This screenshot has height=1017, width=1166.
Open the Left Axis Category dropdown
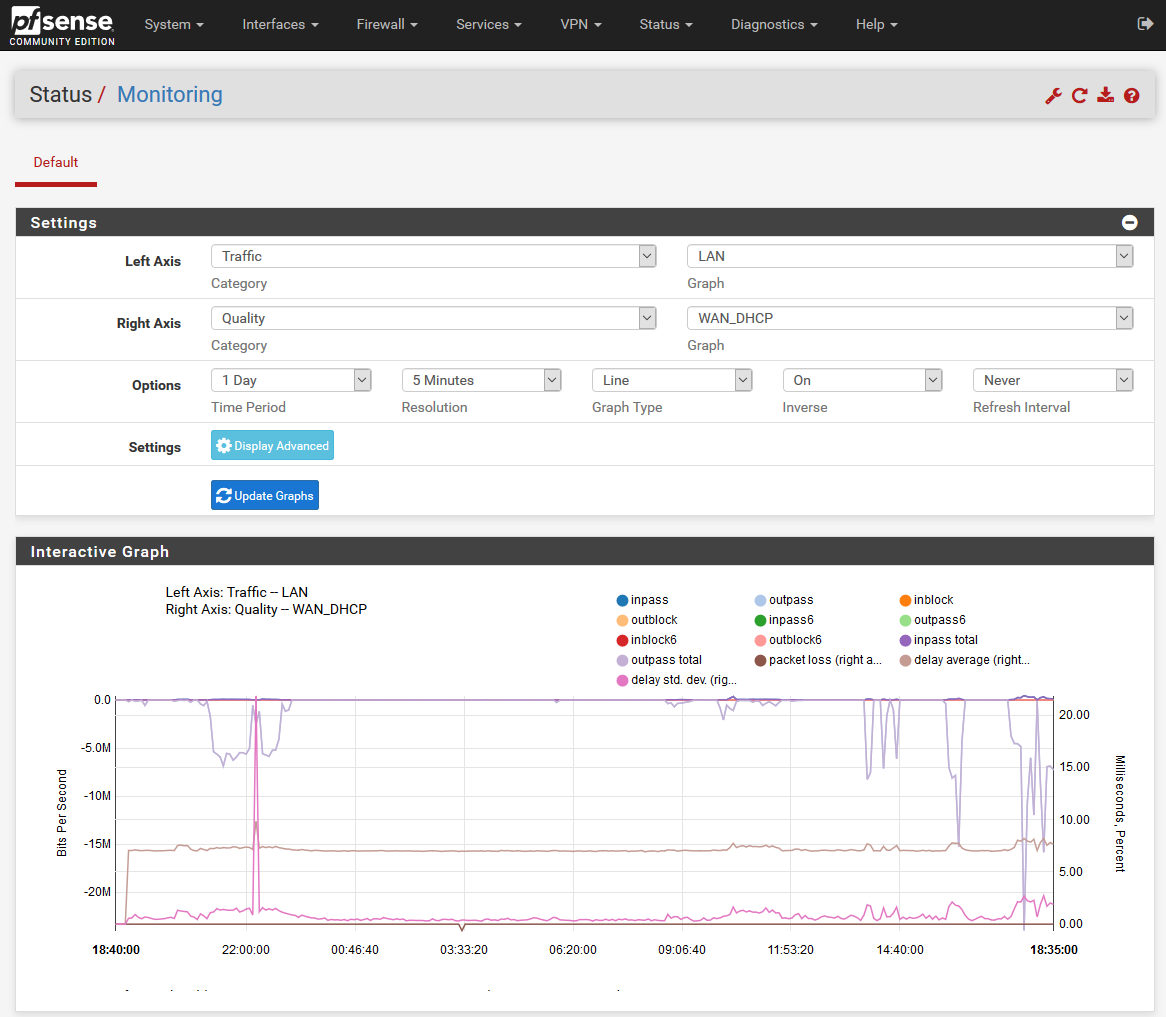tap(433, 257)
